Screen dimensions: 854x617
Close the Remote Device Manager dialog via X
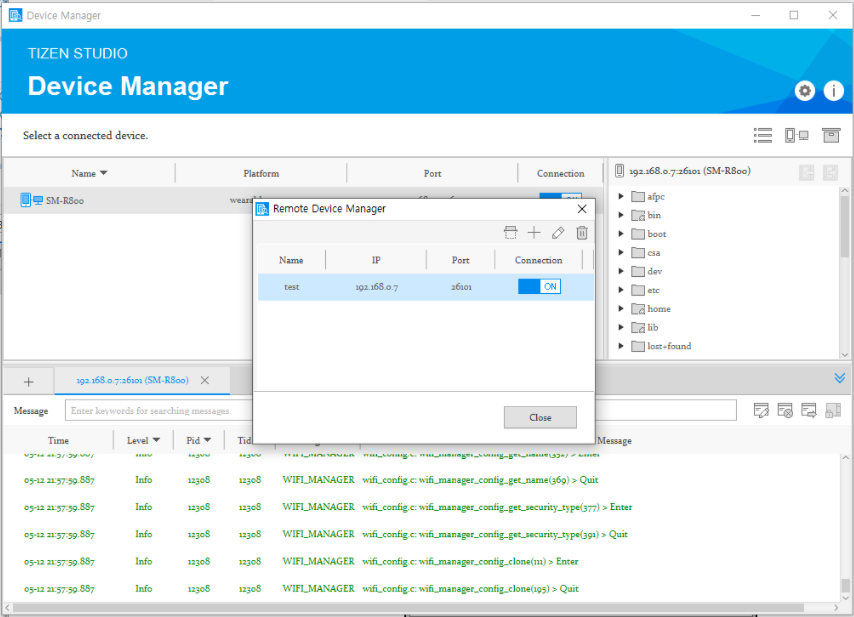pos(582,209)
